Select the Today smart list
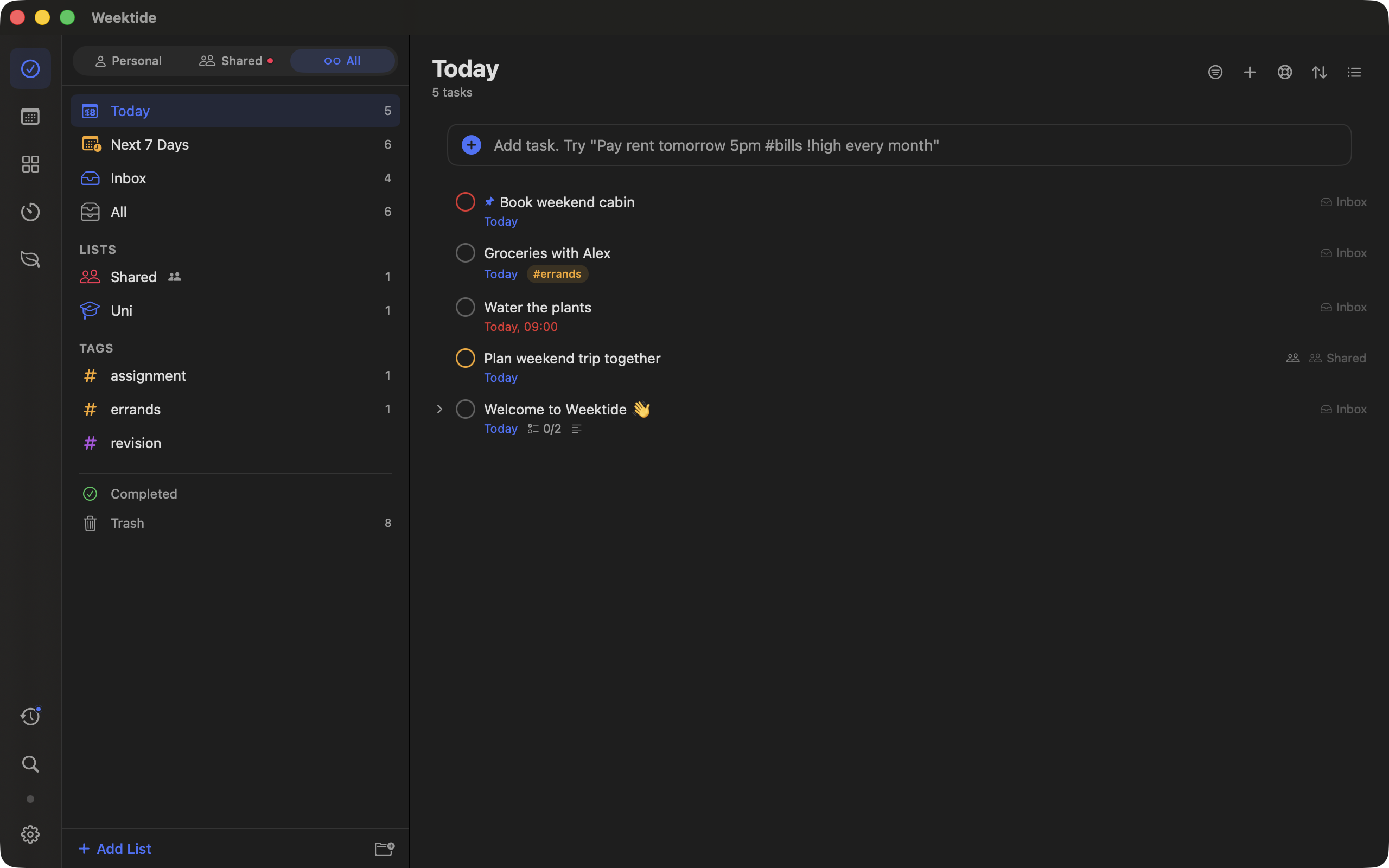Screen dimensions: 1389x868 235,111
